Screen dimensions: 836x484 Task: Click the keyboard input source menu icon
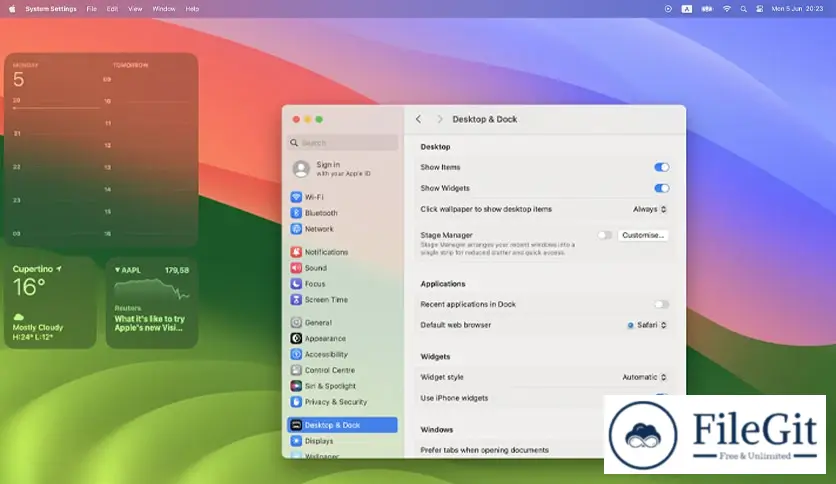[x=687, y=9]
